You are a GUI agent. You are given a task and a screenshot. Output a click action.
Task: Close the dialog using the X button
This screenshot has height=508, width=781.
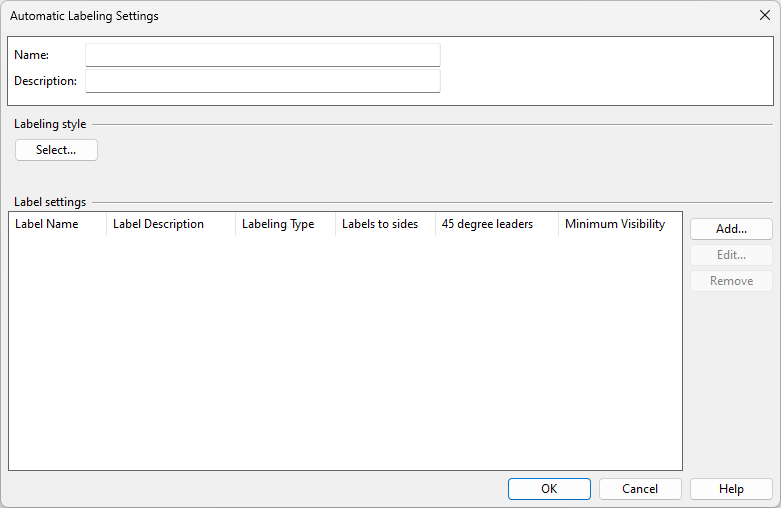tap(765, 16)
